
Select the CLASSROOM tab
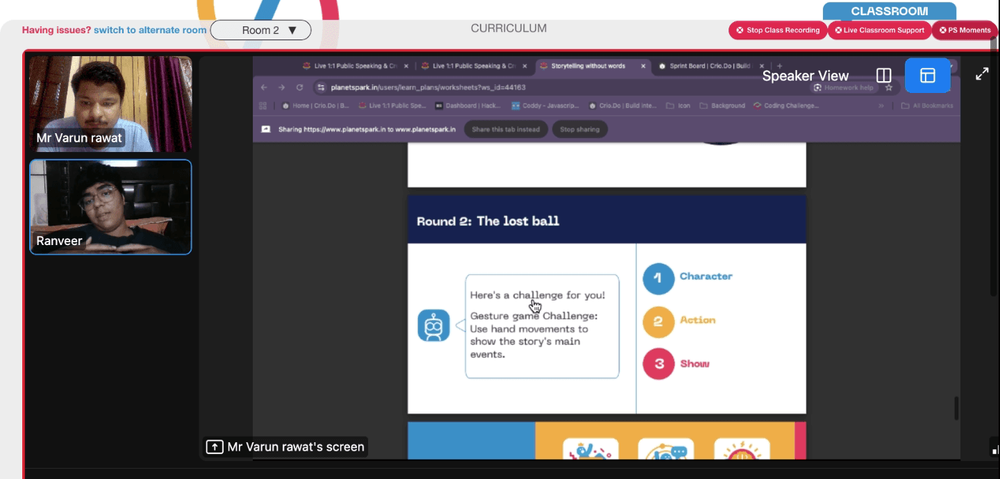pos(889,11)
